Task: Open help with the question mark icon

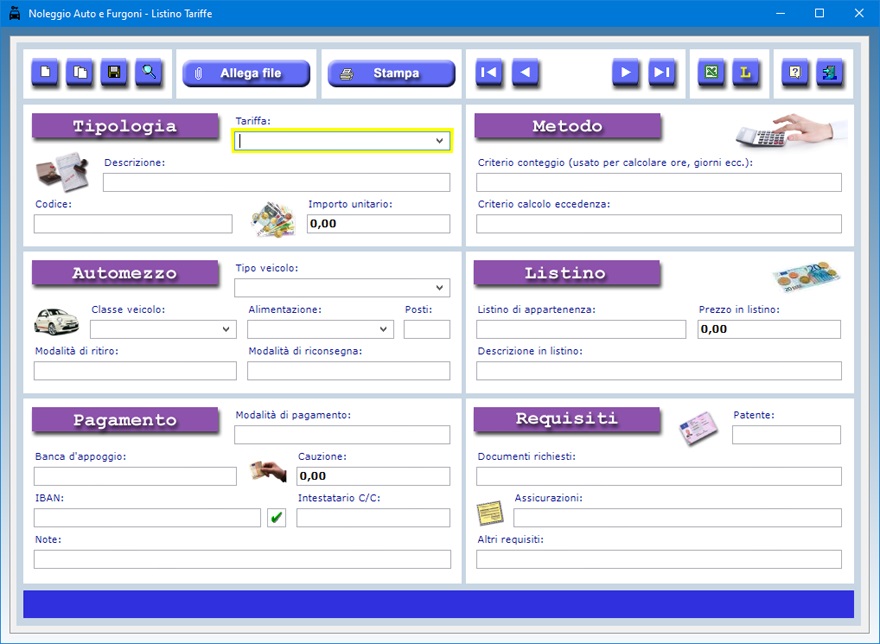Action: click(795, 73)
